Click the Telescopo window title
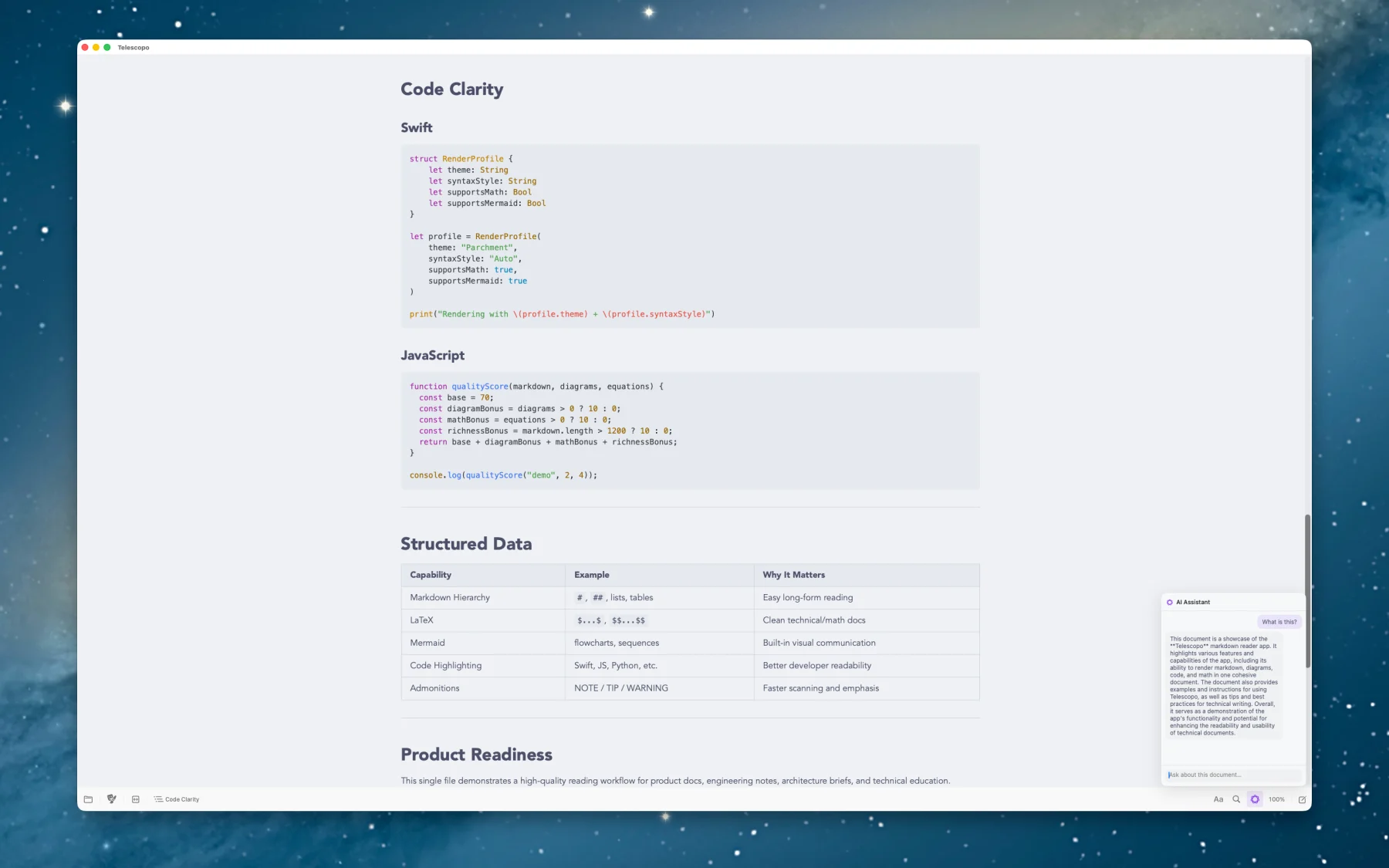This screenshot has width=1389, height=868. click(133, 47)
